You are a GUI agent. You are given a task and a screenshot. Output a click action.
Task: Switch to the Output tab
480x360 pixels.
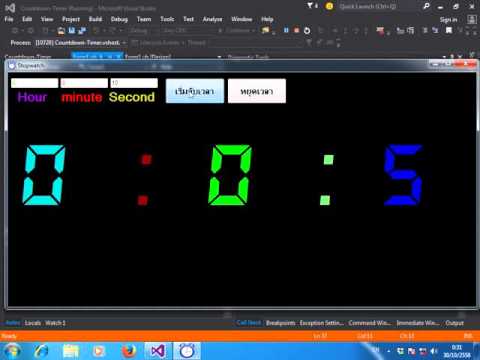tap(454, 323)
